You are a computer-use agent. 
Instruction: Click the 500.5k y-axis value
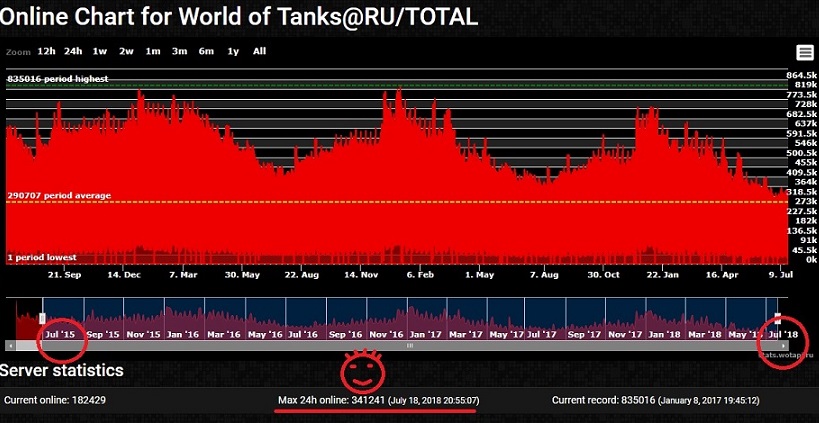[x=803, y=153]
